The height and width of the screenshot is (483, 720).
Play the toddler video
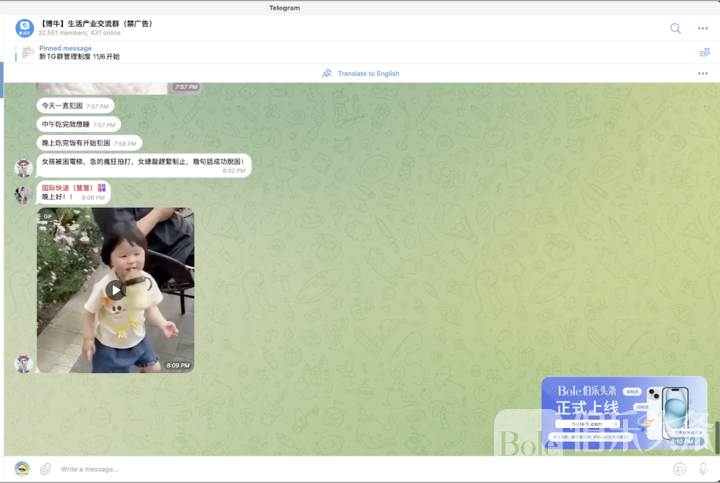click(x=116, y=290)
